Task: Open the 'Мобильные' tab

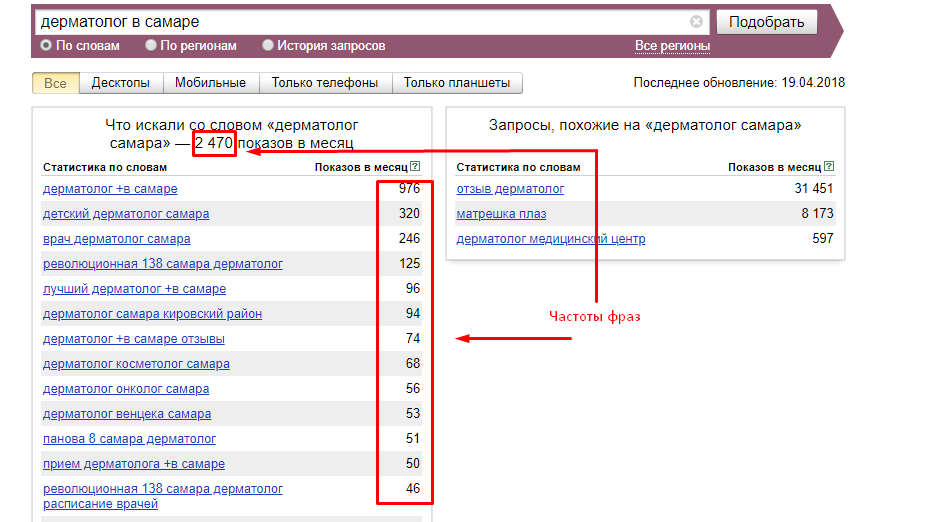Action: 210,83
